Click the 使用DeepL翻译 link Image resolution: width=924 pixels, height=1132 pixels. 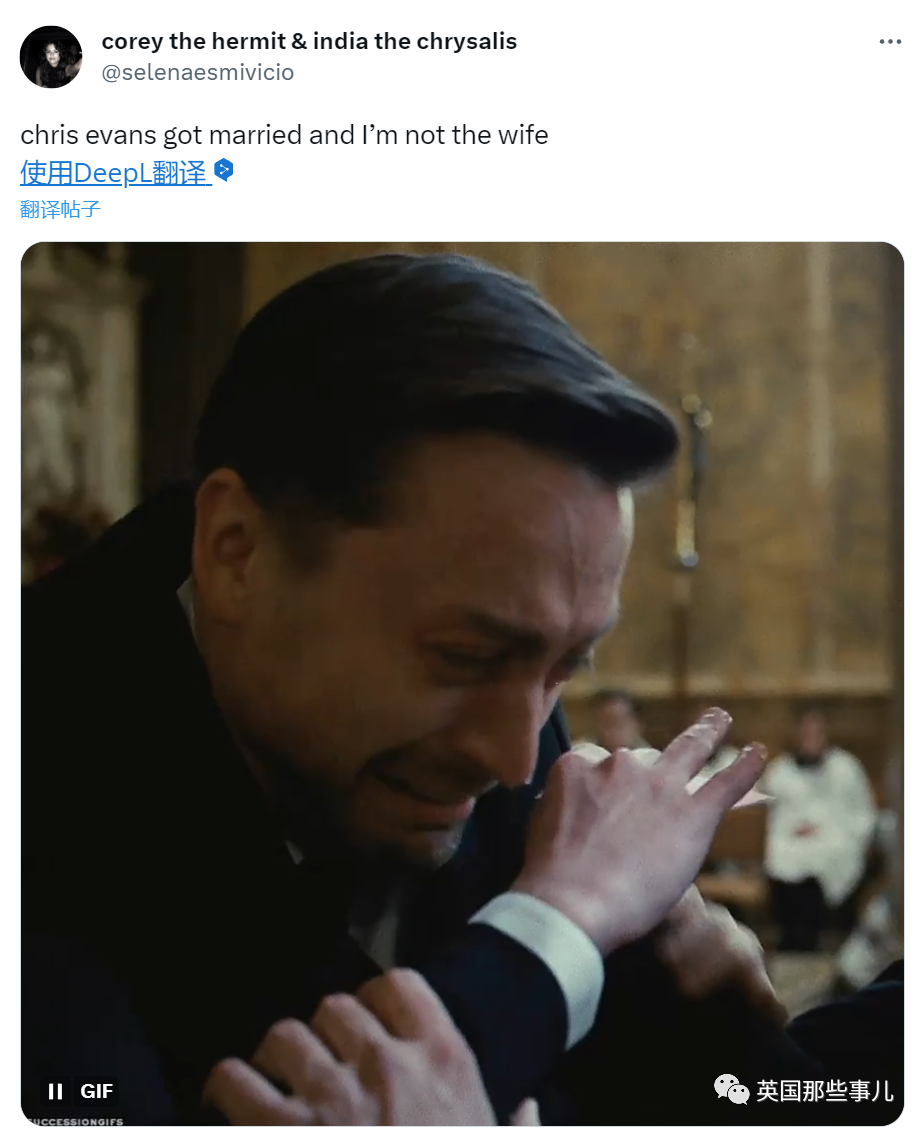116,173
